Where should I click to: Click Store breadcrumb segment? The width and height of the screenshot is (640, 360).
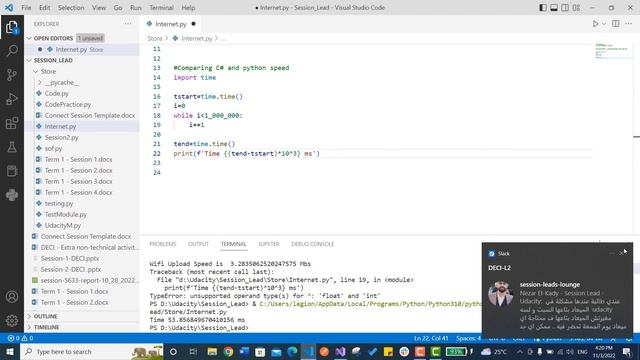pyautogui.click(x=155, y=38)
